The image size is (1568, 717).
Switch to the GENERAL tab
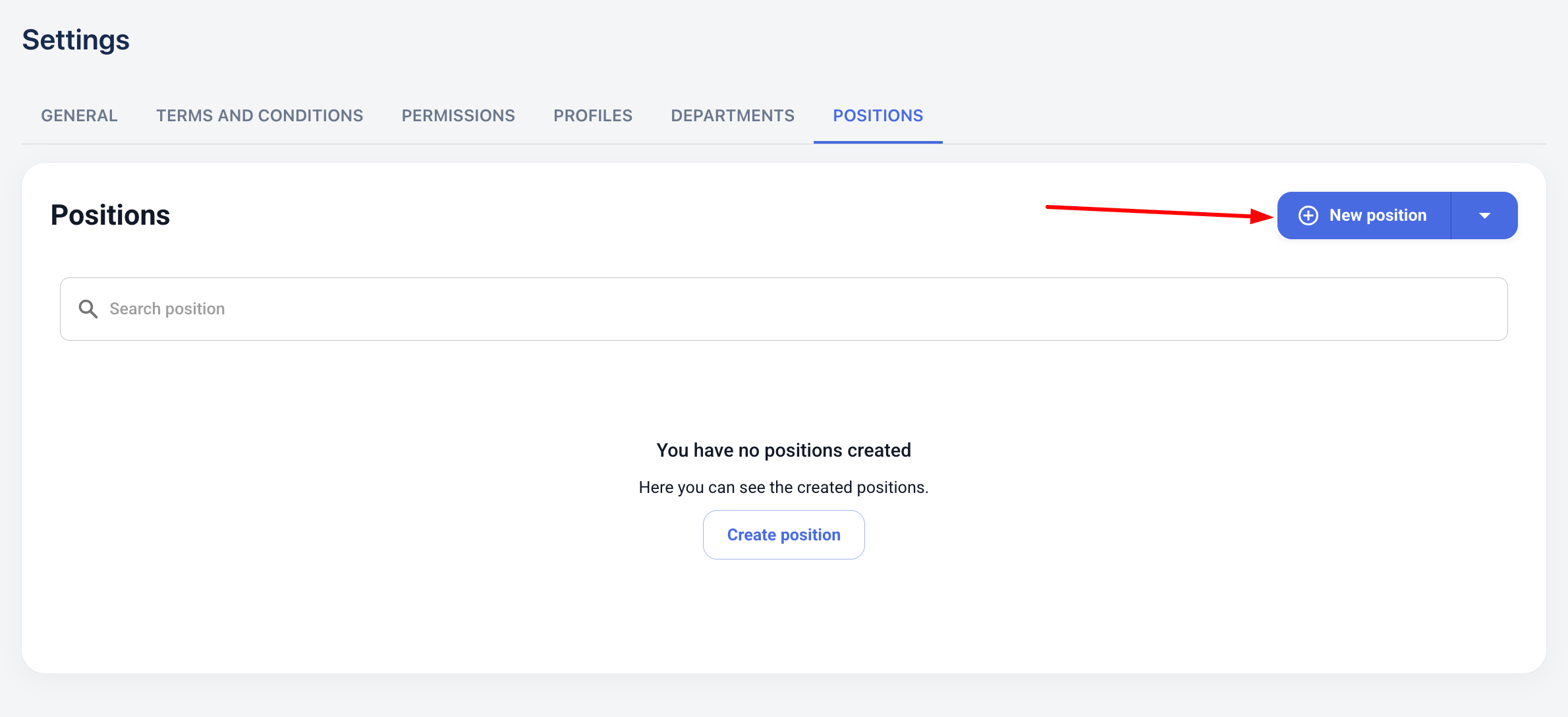[79, 115]
